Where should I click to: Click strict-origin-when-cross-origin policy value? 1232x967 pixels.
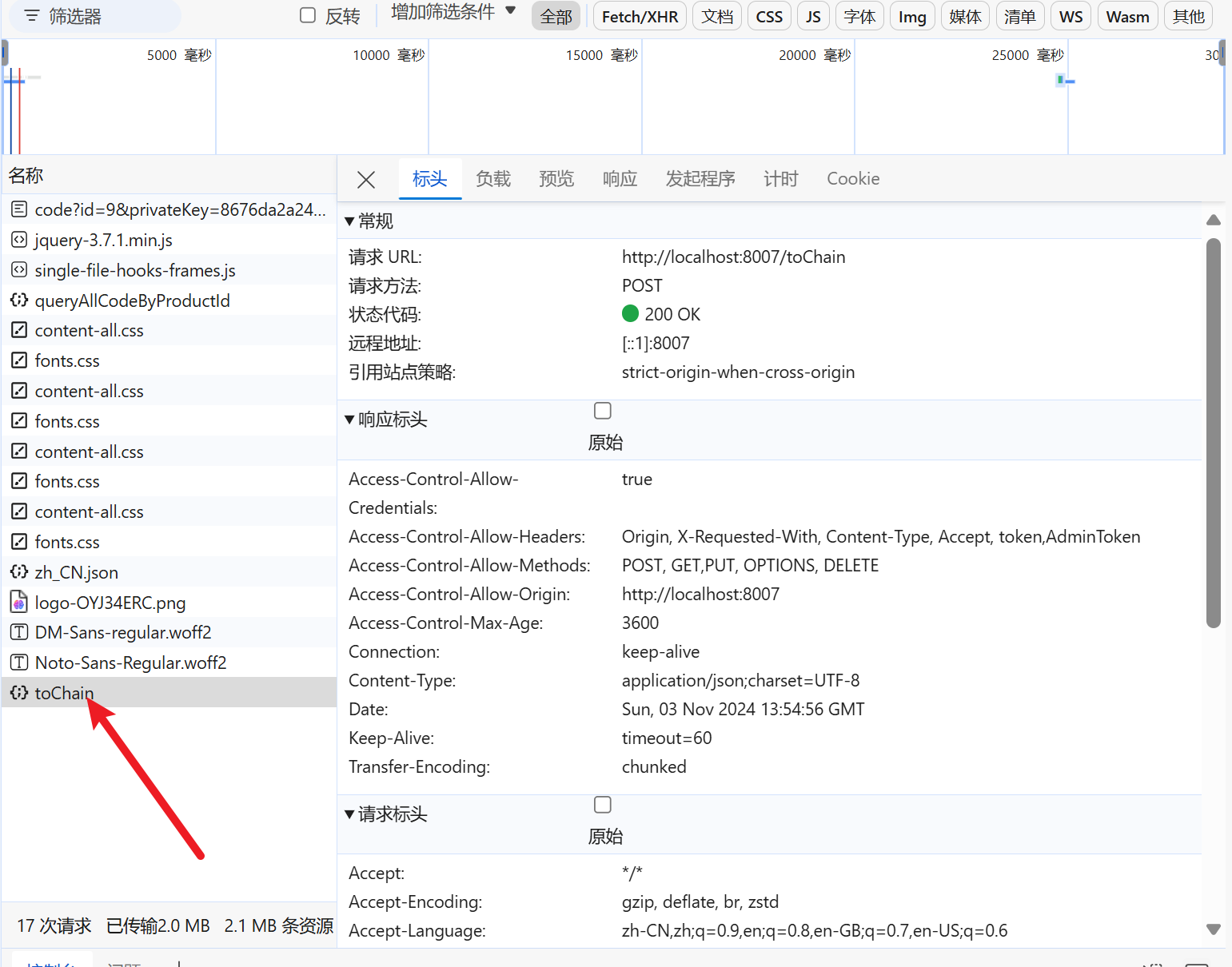[x=738, y=372]
